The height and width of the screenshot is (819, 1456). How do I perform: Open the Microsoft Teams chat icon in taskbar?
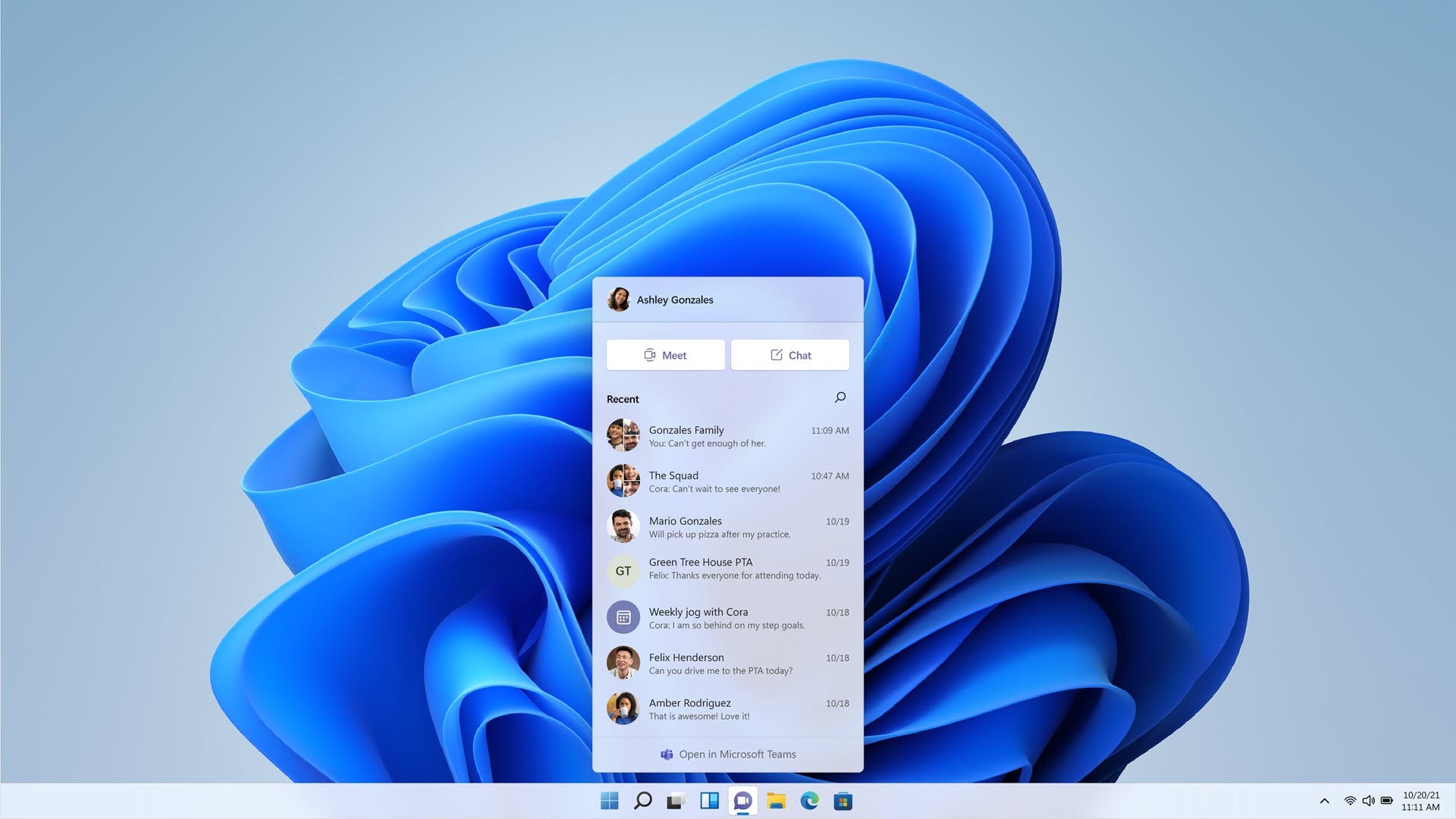click(x=745, y=800)
